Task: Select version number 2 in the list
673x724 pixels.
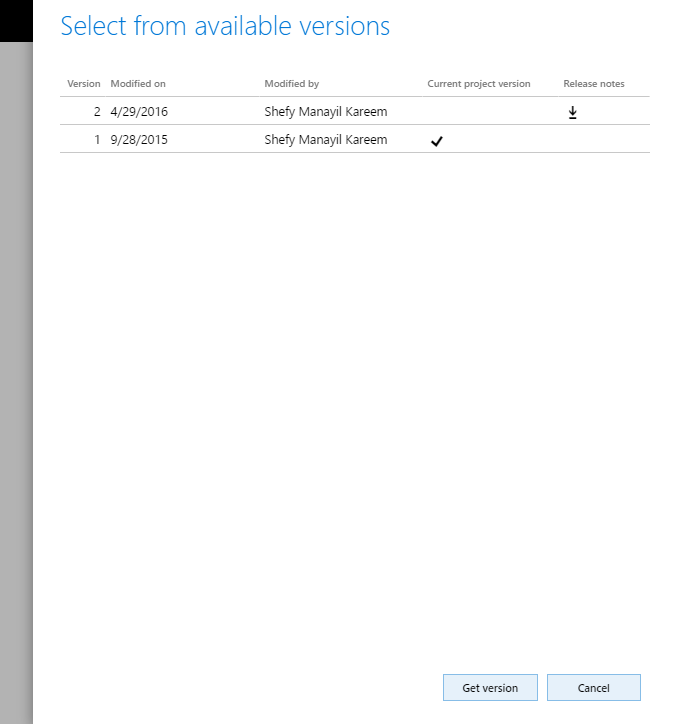Action: (x=97, y=112)
